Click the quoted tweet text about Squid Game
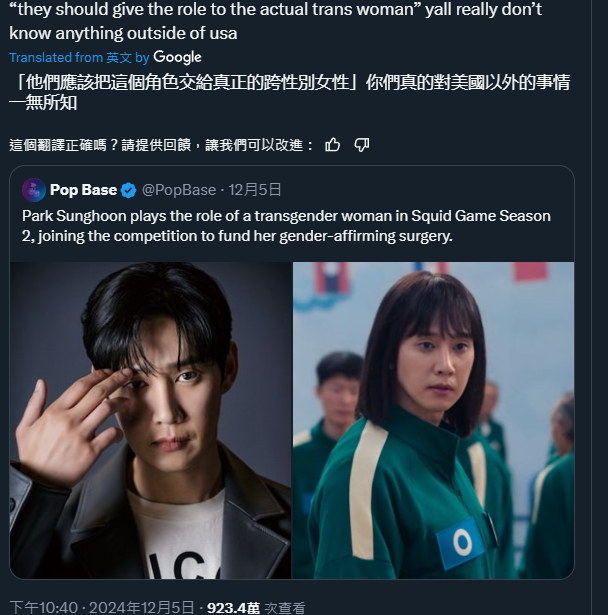The image size is (608, 615). point(286,226)
